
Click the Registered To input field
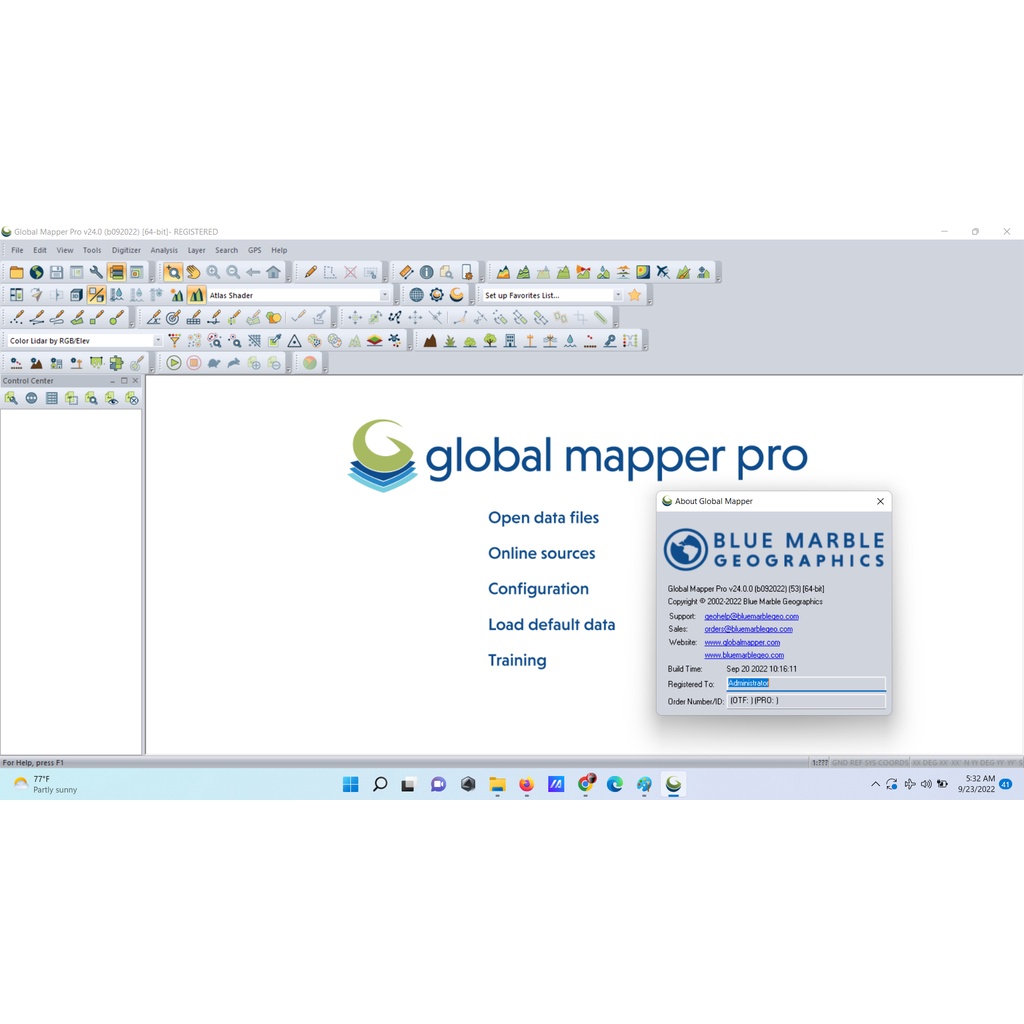point(807,684)
